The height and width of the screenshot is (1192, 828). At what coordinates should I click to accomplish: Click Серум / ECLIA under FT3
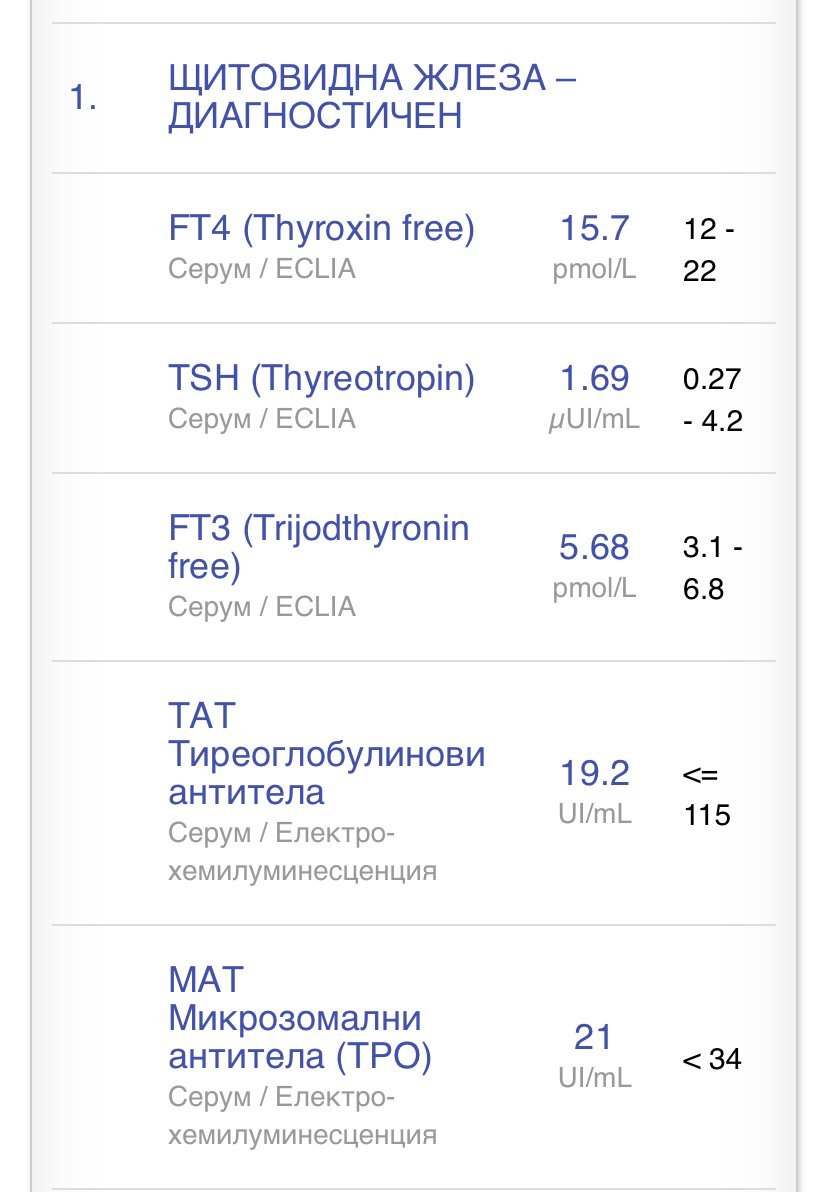click(261, 607)
